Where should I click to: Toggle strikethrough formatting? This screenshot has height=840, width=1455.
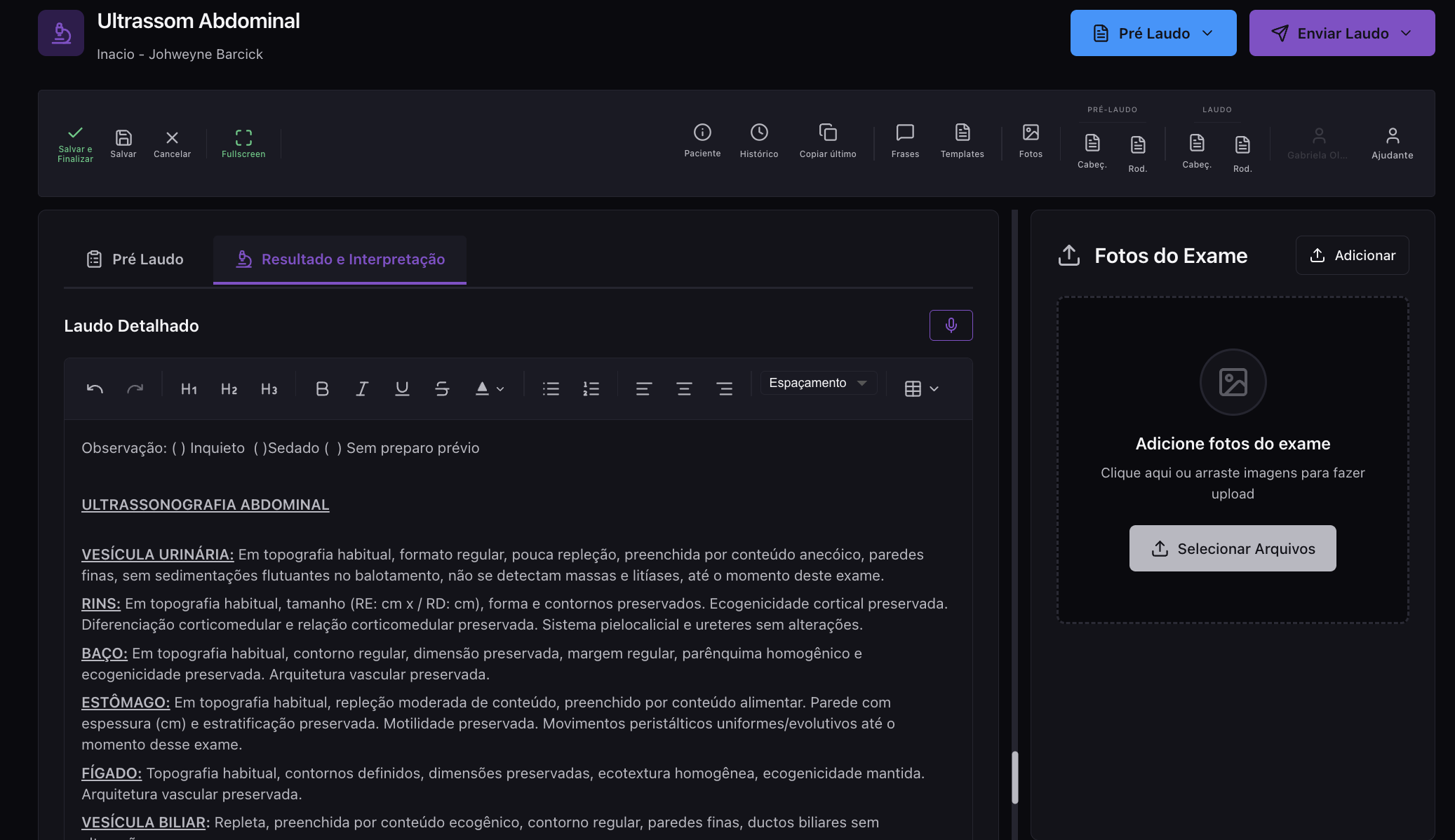coord(442,388)
